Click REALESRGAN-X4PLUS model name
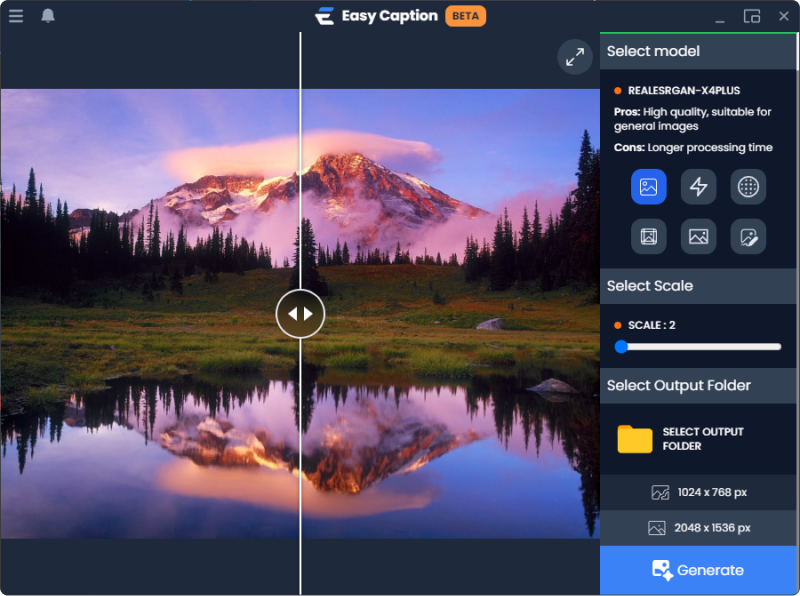800x596 pixels. (x=684, y=91)
